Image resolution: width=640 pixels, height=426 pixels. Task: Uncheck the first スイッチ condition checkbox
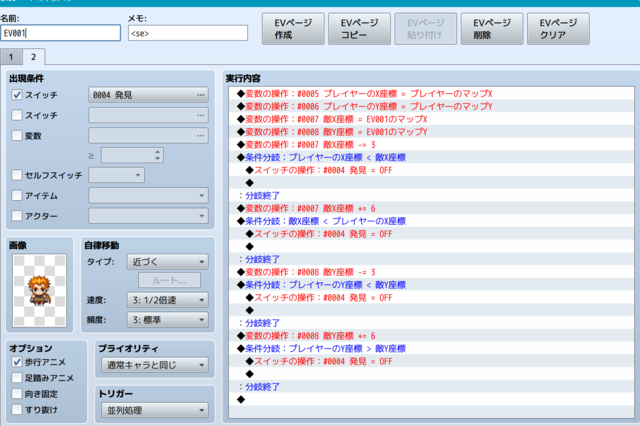[x=17, y=95]
